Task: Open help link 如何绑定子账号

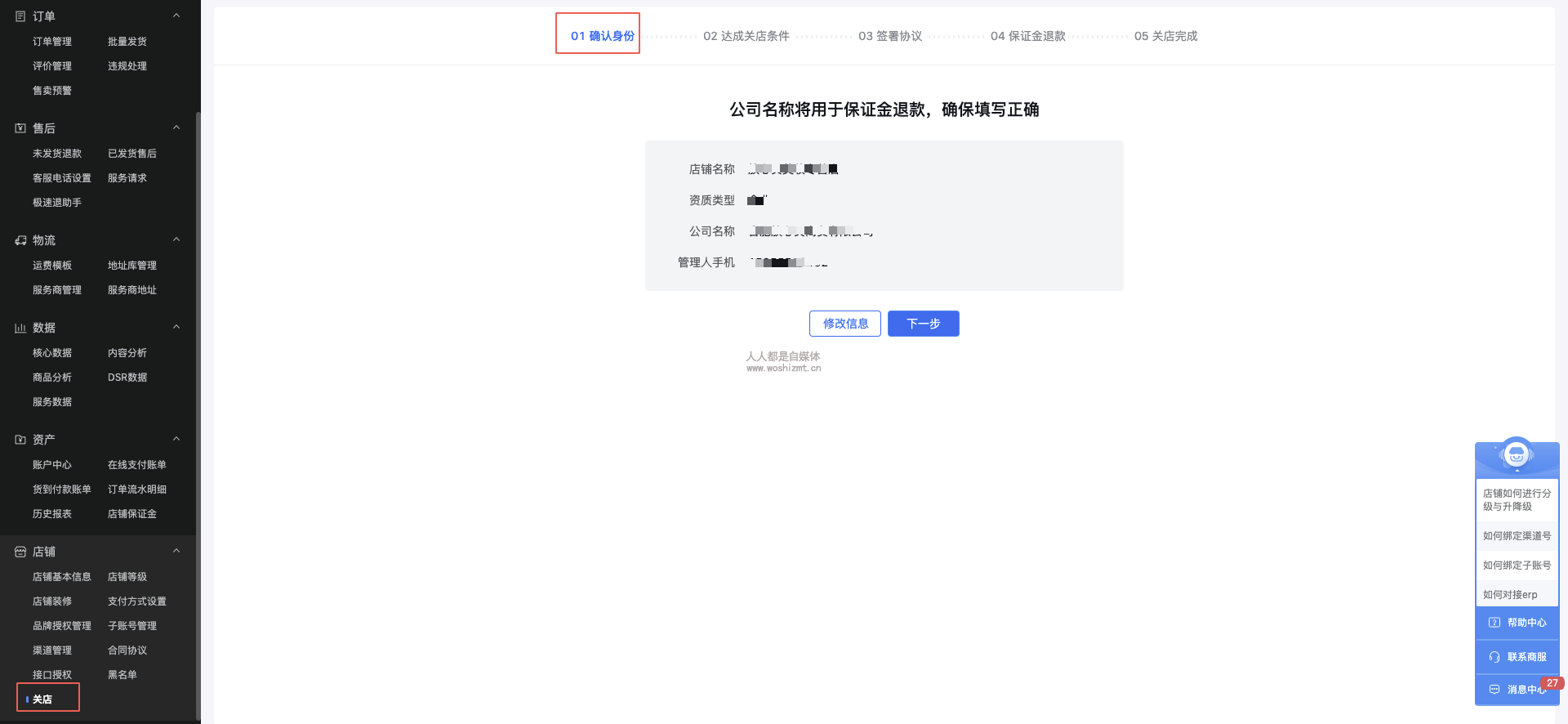Action: [x=1517, y=565]
